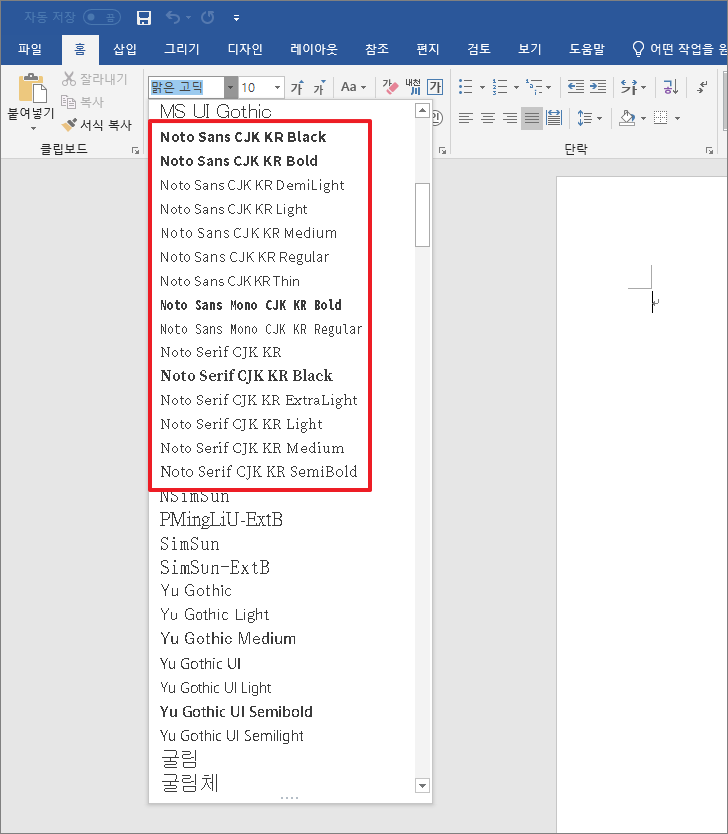Toggle the AutoSave (자동 저장) switch
728x834 pixels.
102,18
